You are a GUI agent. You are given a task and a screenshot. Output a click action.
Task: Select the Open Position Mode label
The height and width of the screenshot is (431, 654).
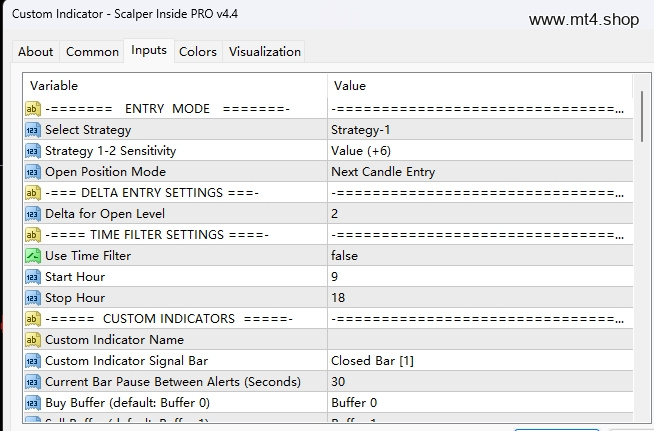click(106, 172)
